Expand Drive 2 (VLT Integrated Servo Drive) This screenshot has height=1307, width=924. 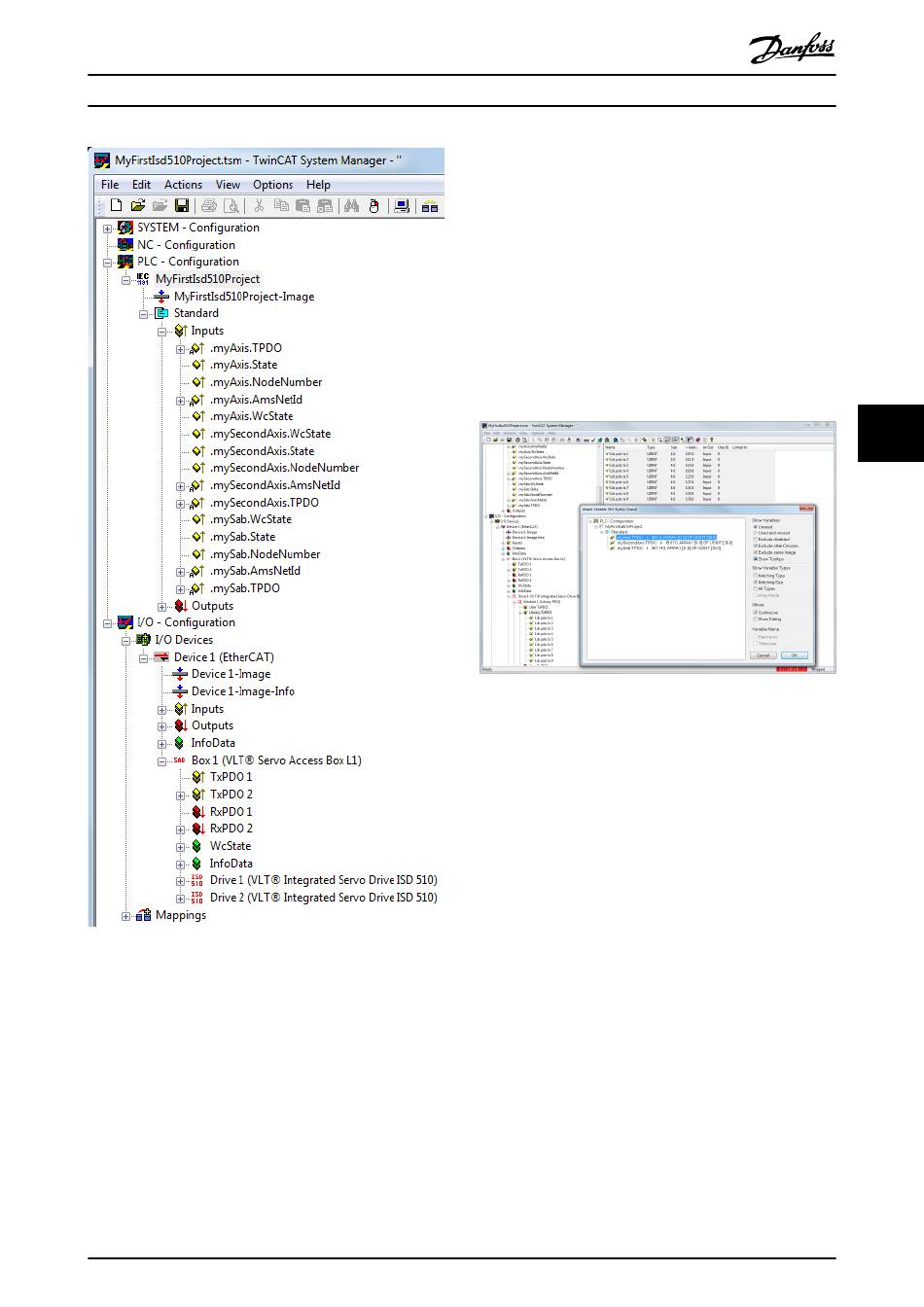pyautogui.click(x=180, y=899)
